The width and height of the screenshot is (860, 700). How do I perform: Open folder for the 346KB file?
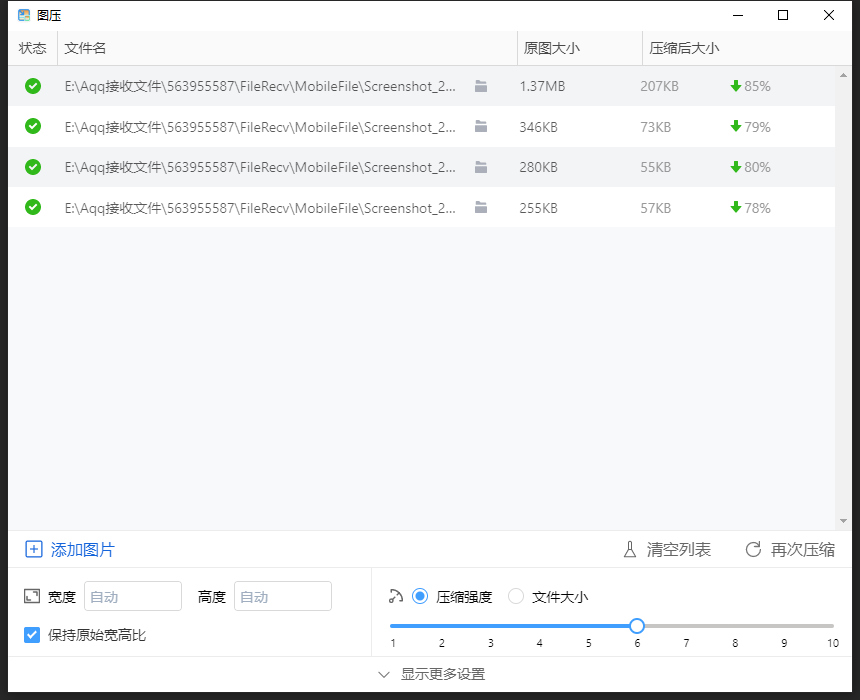(481, 127)
